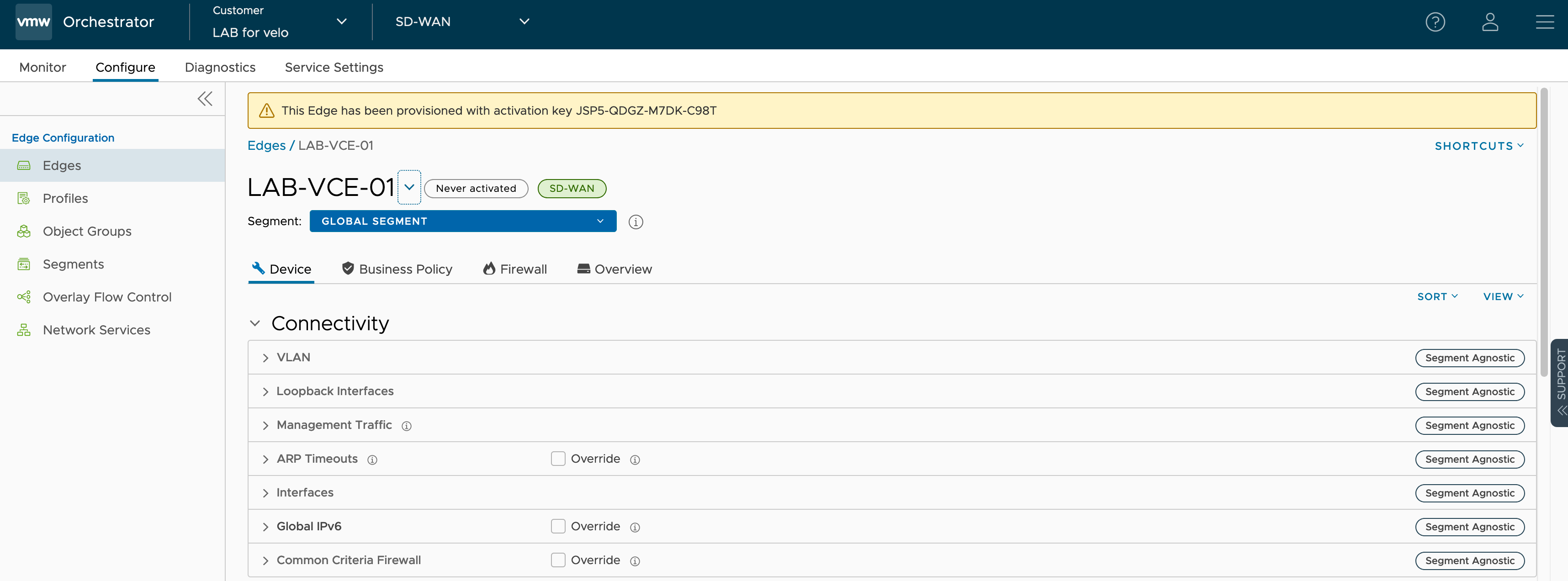The width and height of the screenshot is (1568, 581).
Task: Check Common Criteria Firewall Override box
Action: 557,560
